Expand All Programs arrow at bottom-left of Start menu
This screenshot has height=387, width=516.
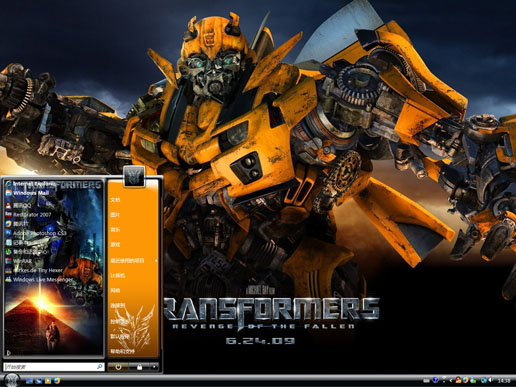point(9,352)
